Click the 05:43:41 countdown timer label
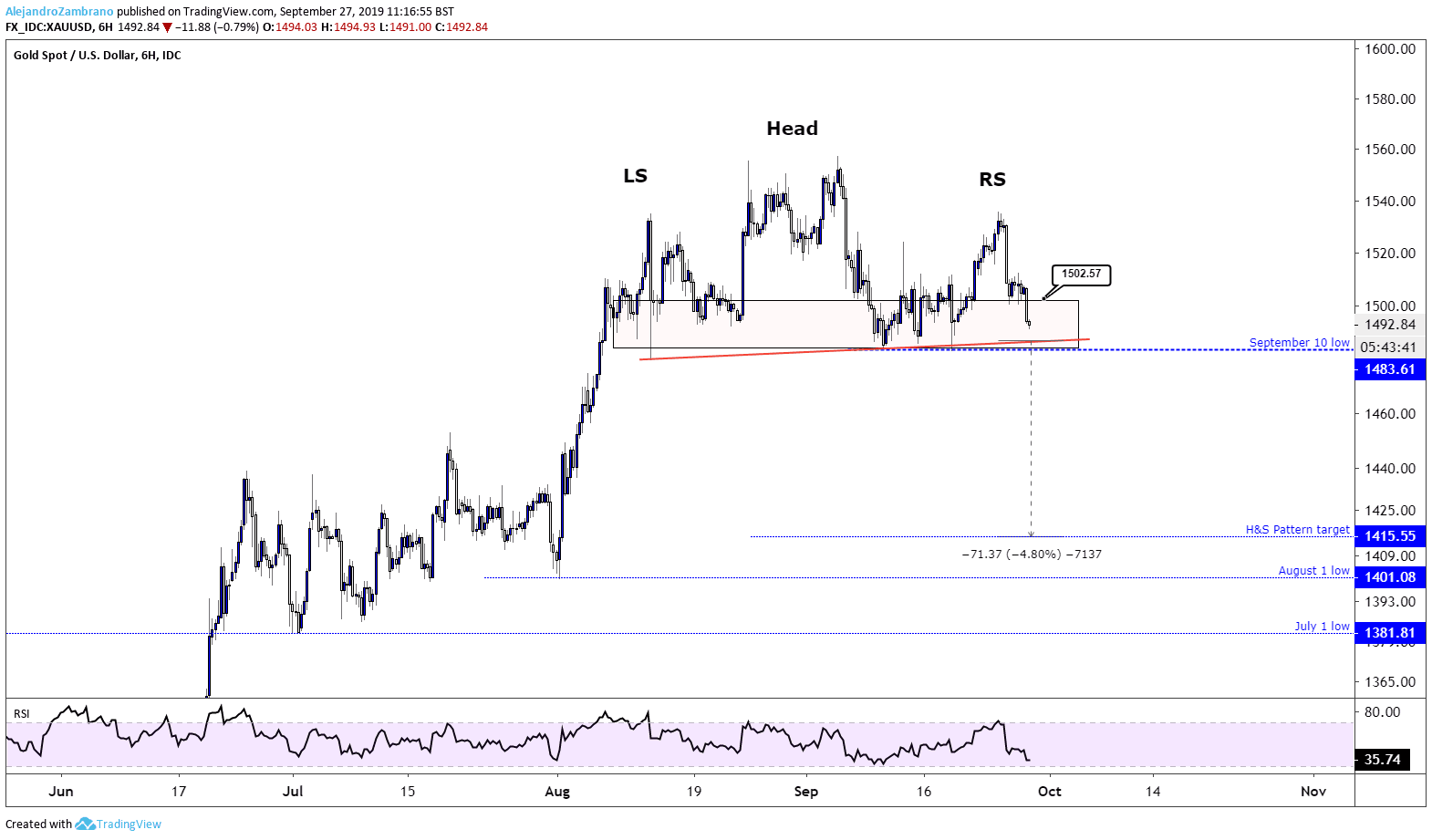The width and height of the screenshot is (1432, 840). tap(1388, 347)
